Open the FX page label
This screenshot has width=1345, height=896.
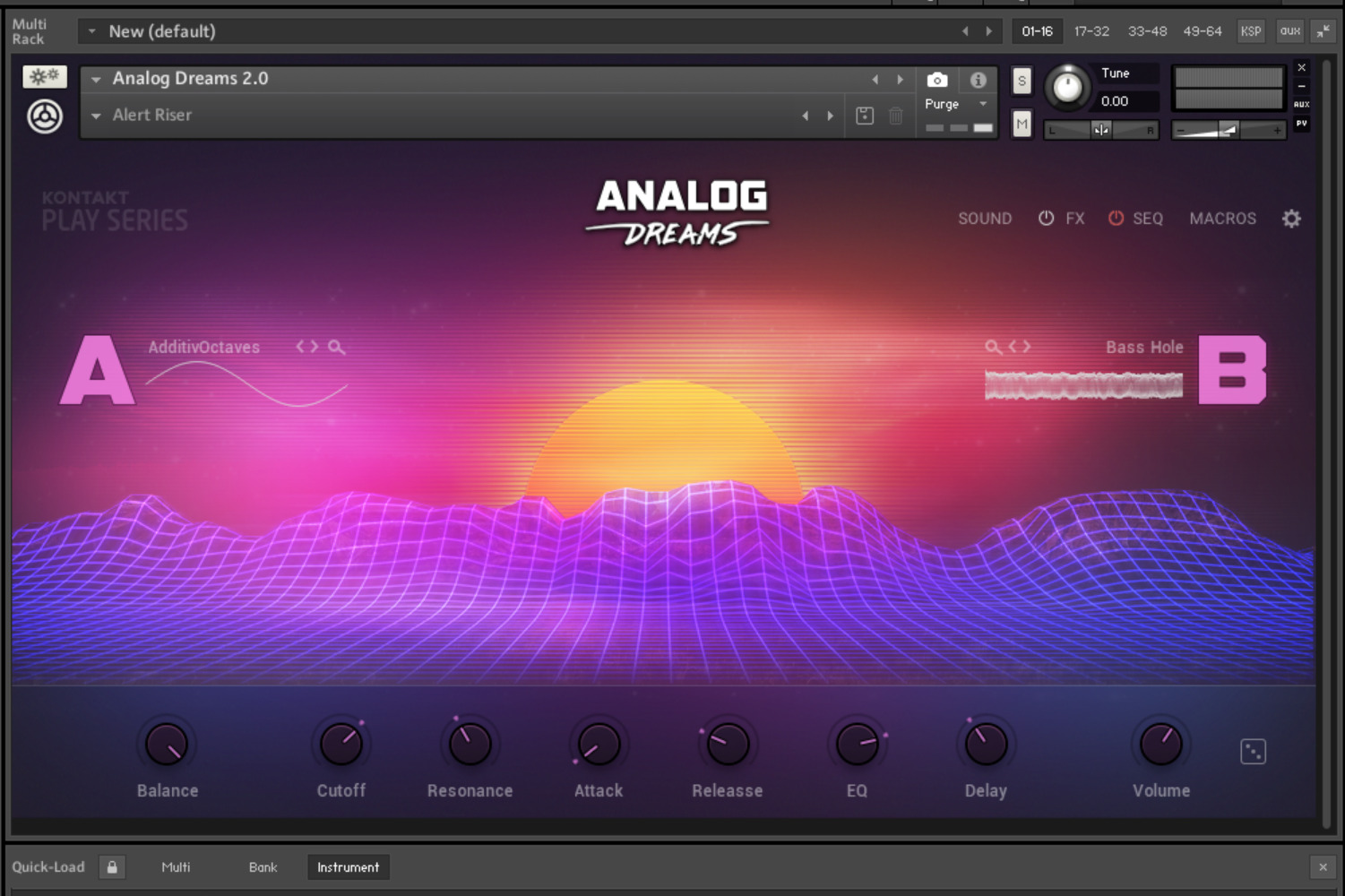click(x=1075, y=219)
